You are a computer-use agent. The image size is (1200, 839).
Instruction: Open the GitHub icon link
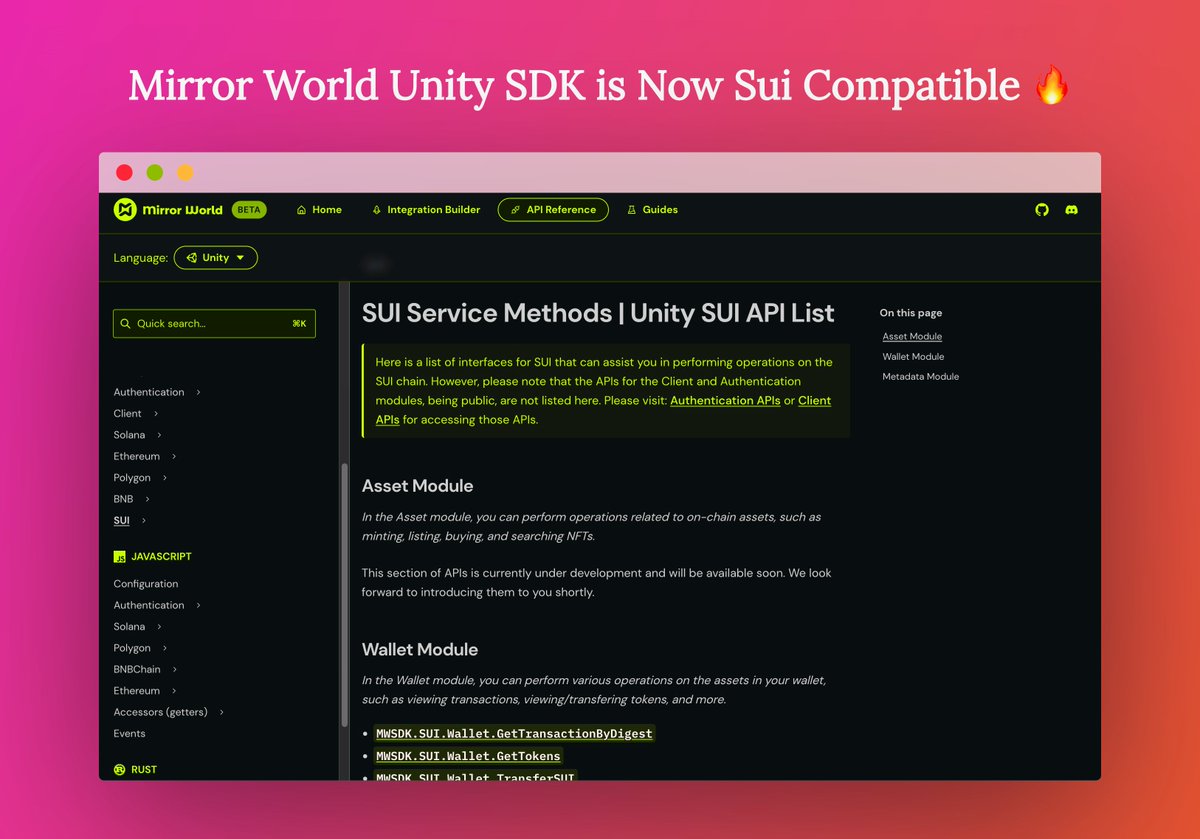click(1042, 210)
